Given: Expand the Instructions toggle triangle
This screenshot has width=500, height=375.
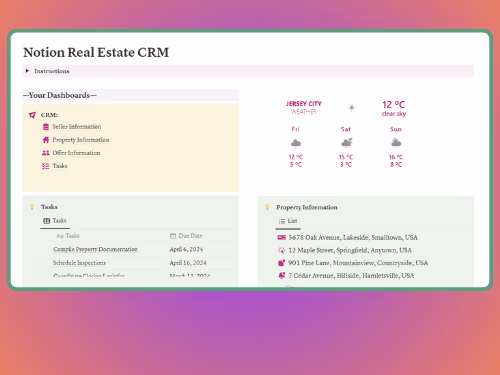Looking at the screenshot, I should (27, 71).
